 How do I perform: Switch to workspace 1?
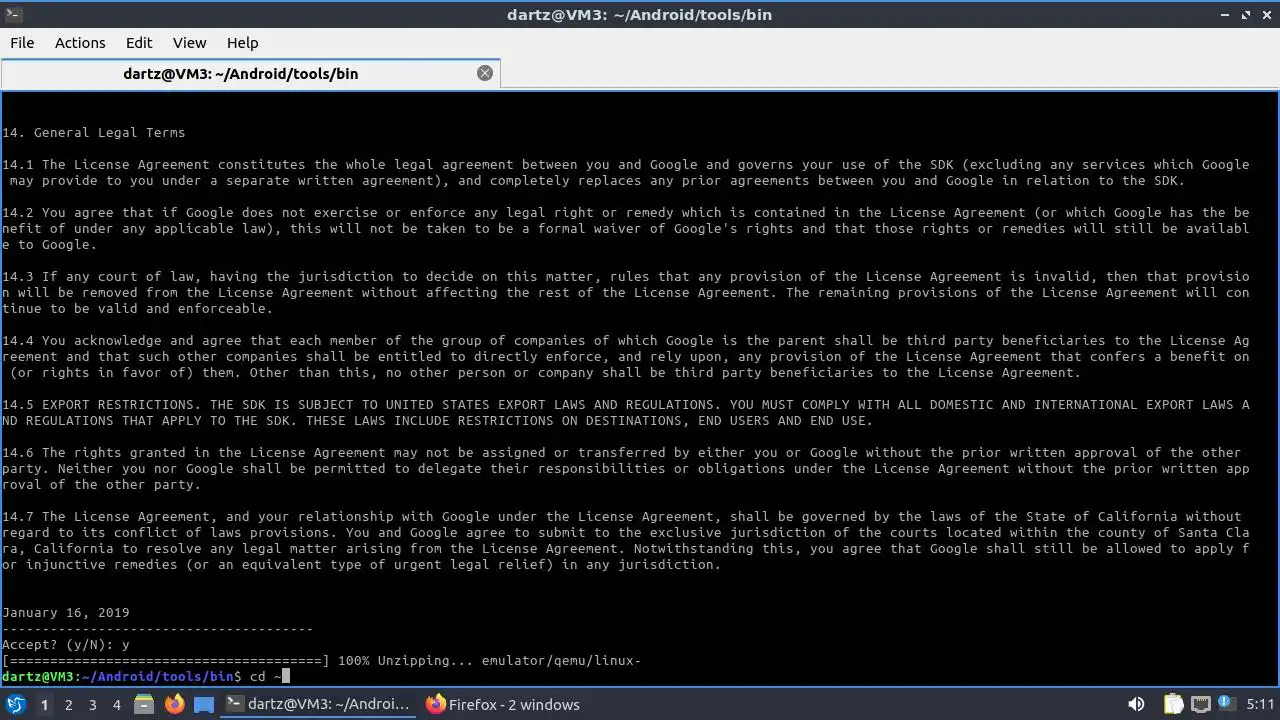pos(44,705)
